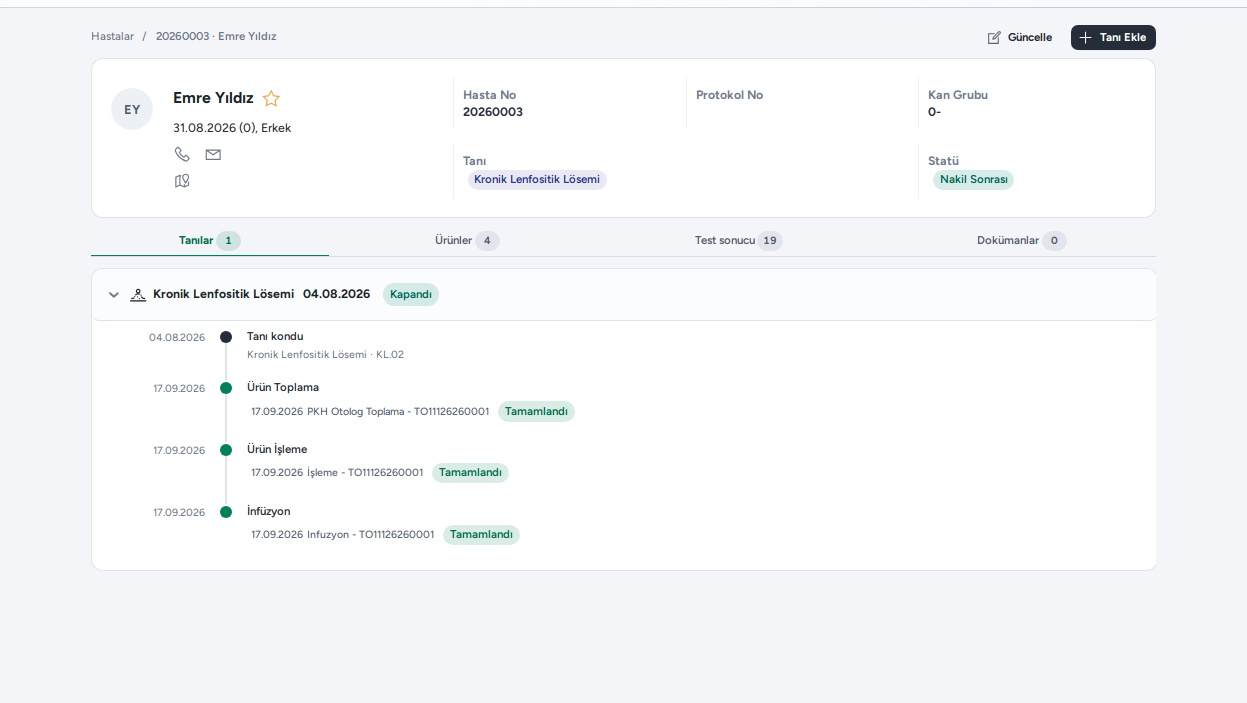Click the Nakil Sonrası status badge

click(x=973, y=180)
